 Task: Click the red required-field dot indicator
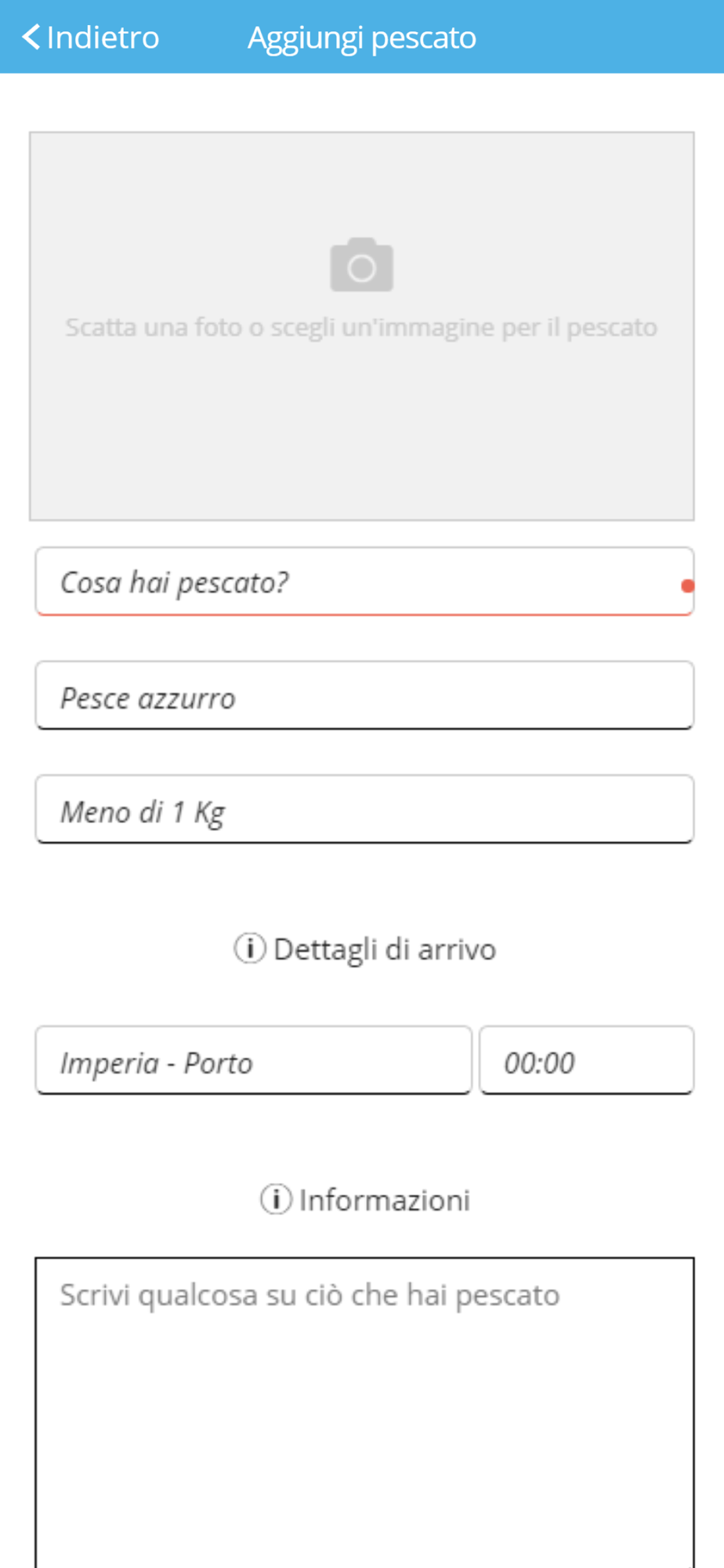point(688,586)
